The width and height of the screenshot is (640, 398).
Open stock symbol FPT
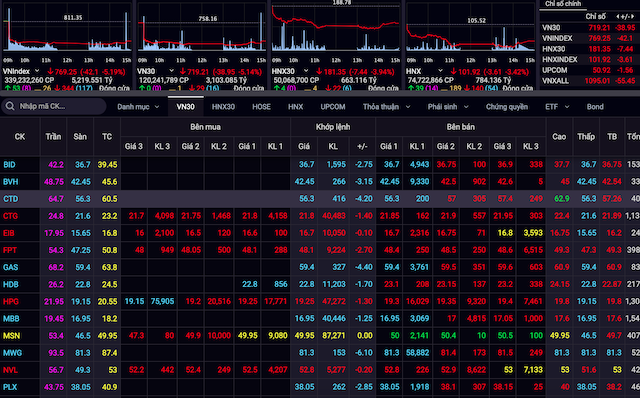10,250
